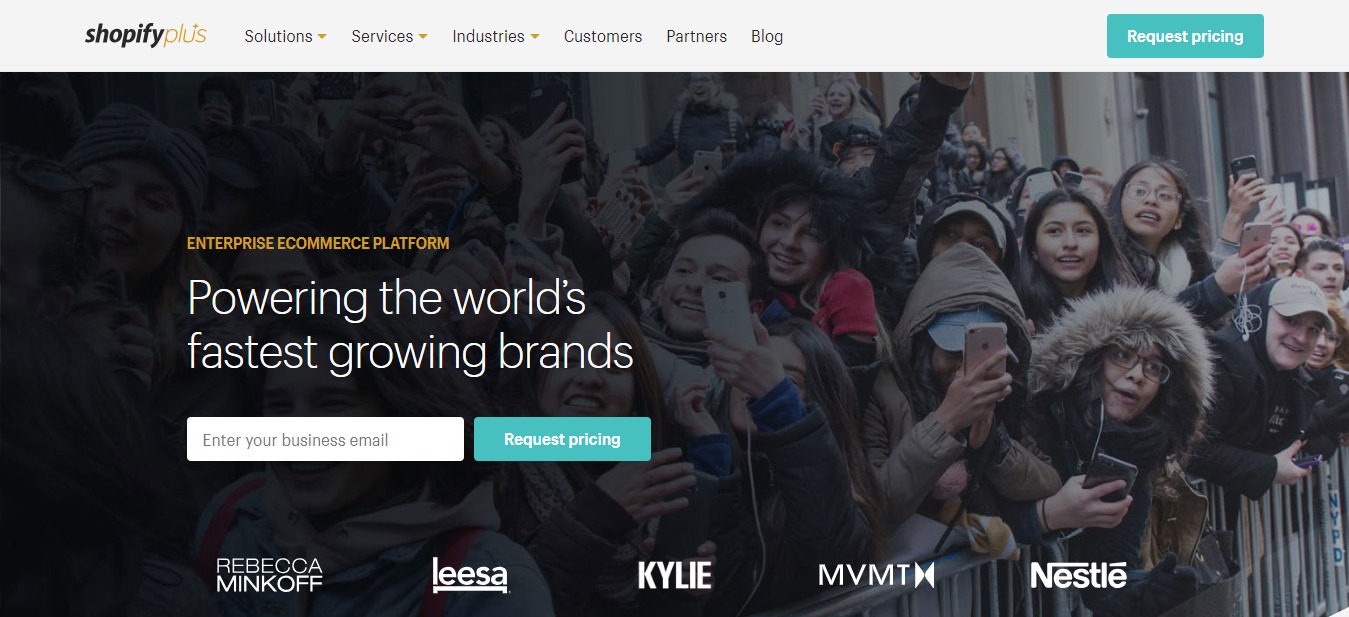Select the MVMT brand logo

point(876,575)
